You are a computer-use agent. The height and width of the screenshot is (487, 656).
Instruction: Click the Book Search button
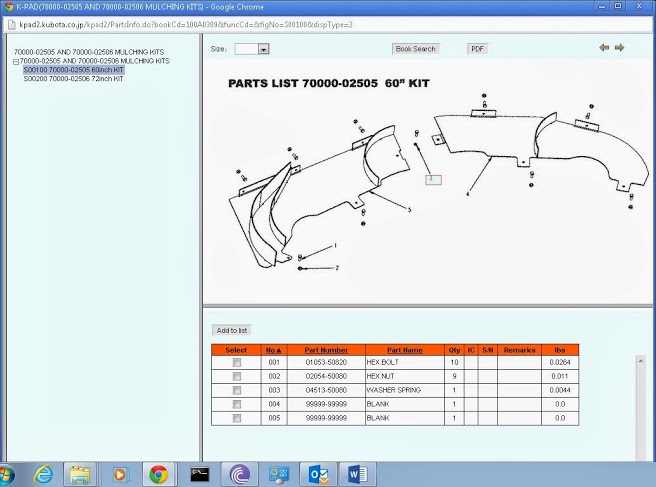pos(415,49)
